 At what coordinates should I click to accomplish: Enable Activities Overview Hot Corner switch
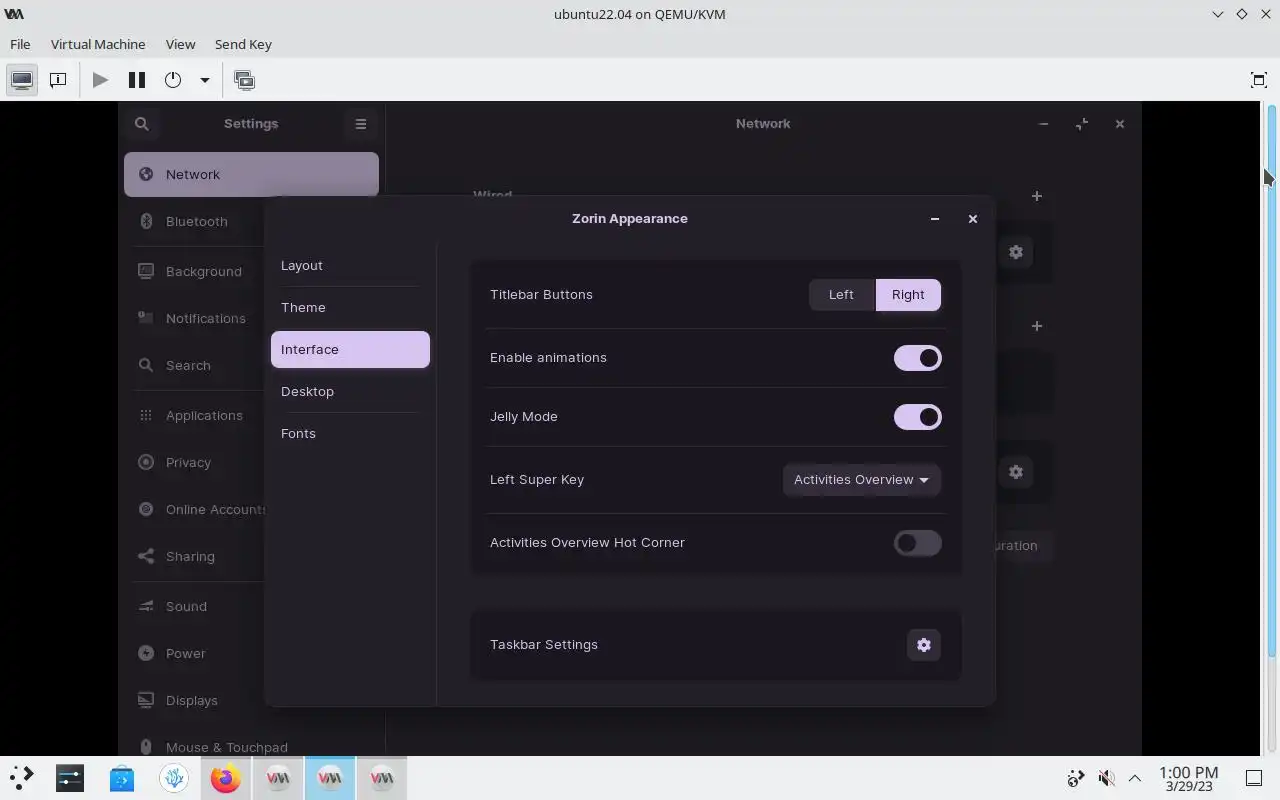point(918,543)
